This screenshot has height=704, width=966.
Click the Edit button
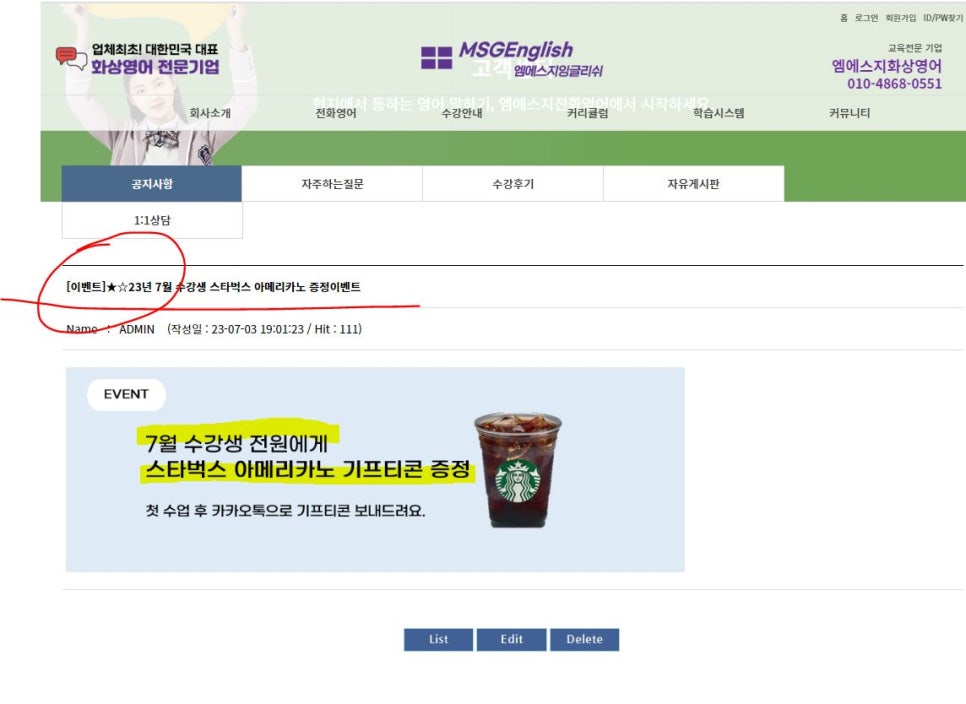(x=511, y=639)
